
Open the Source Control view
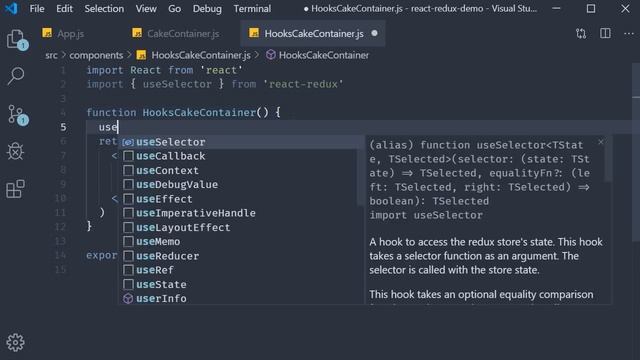coord(17,114)
